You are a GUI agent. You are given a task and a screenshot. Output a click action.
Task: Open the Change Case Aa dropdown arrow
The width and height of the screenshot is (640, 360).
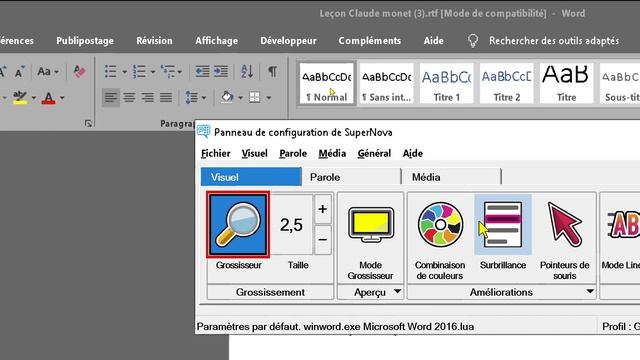point(56,72)
